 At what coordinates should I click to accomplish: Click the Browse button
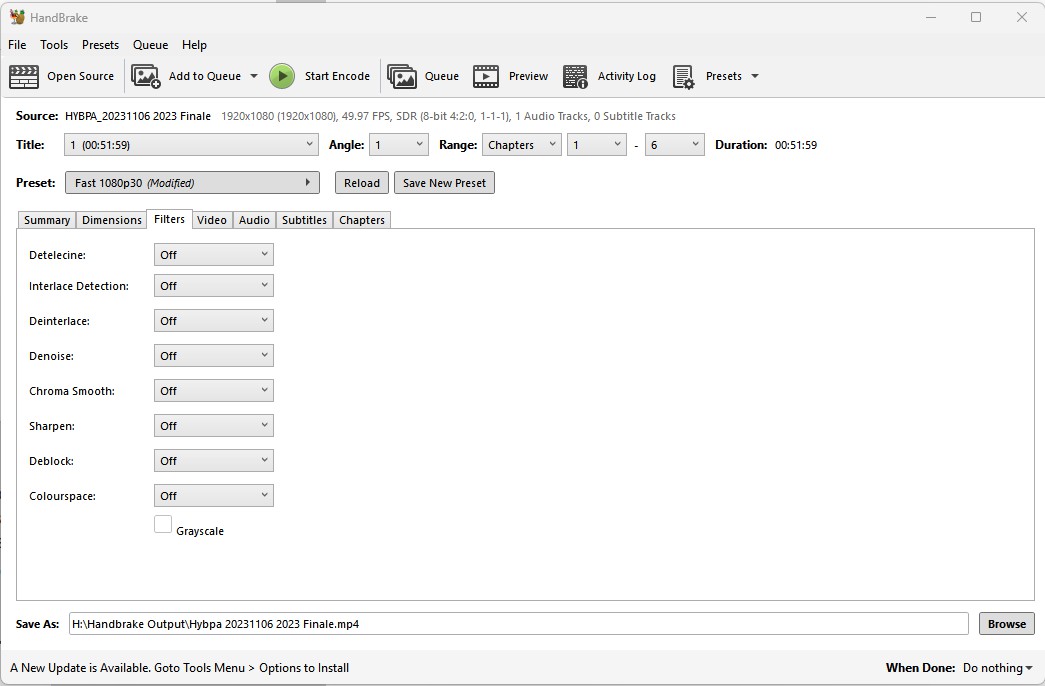[x=1007, y=624]
